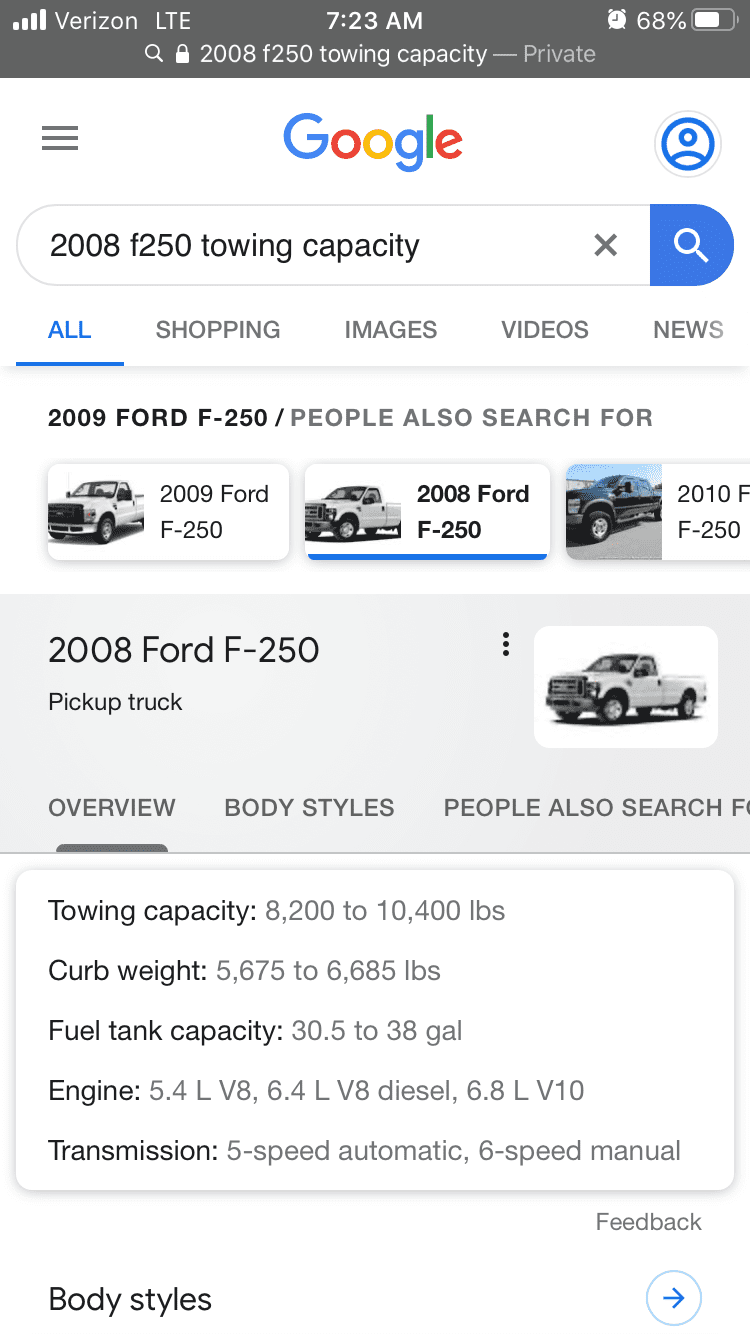
Task: Select the 2010 Ford F-250 card
Action: [x=657, y=512]
